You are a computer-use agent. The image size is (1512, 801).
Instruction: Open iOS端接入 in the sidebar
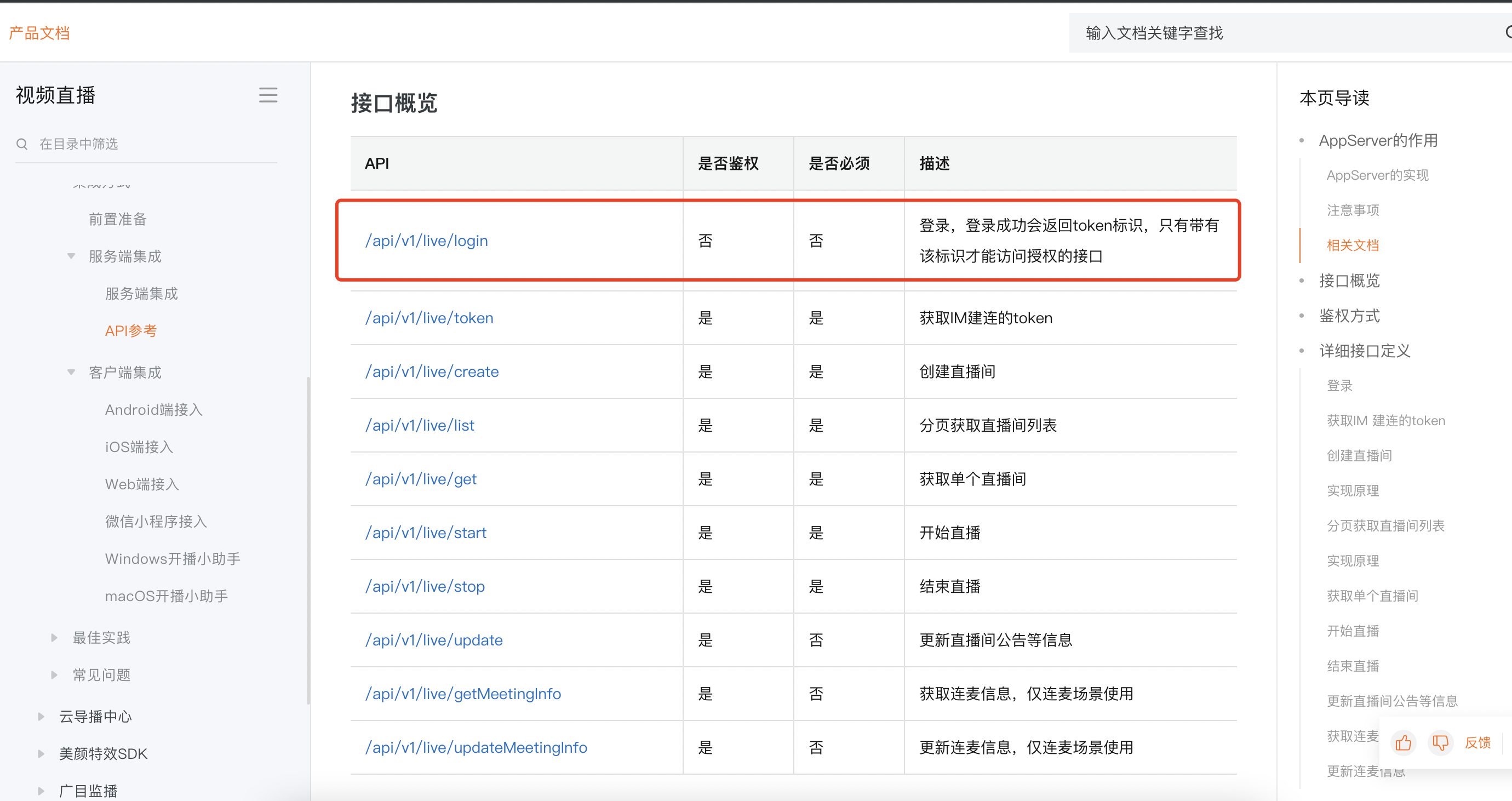coord(139,447)
